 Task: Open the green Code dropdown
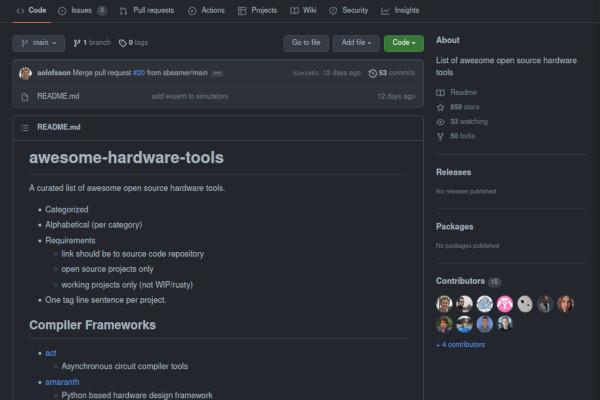pyautogui.click(x=403, y=43)
